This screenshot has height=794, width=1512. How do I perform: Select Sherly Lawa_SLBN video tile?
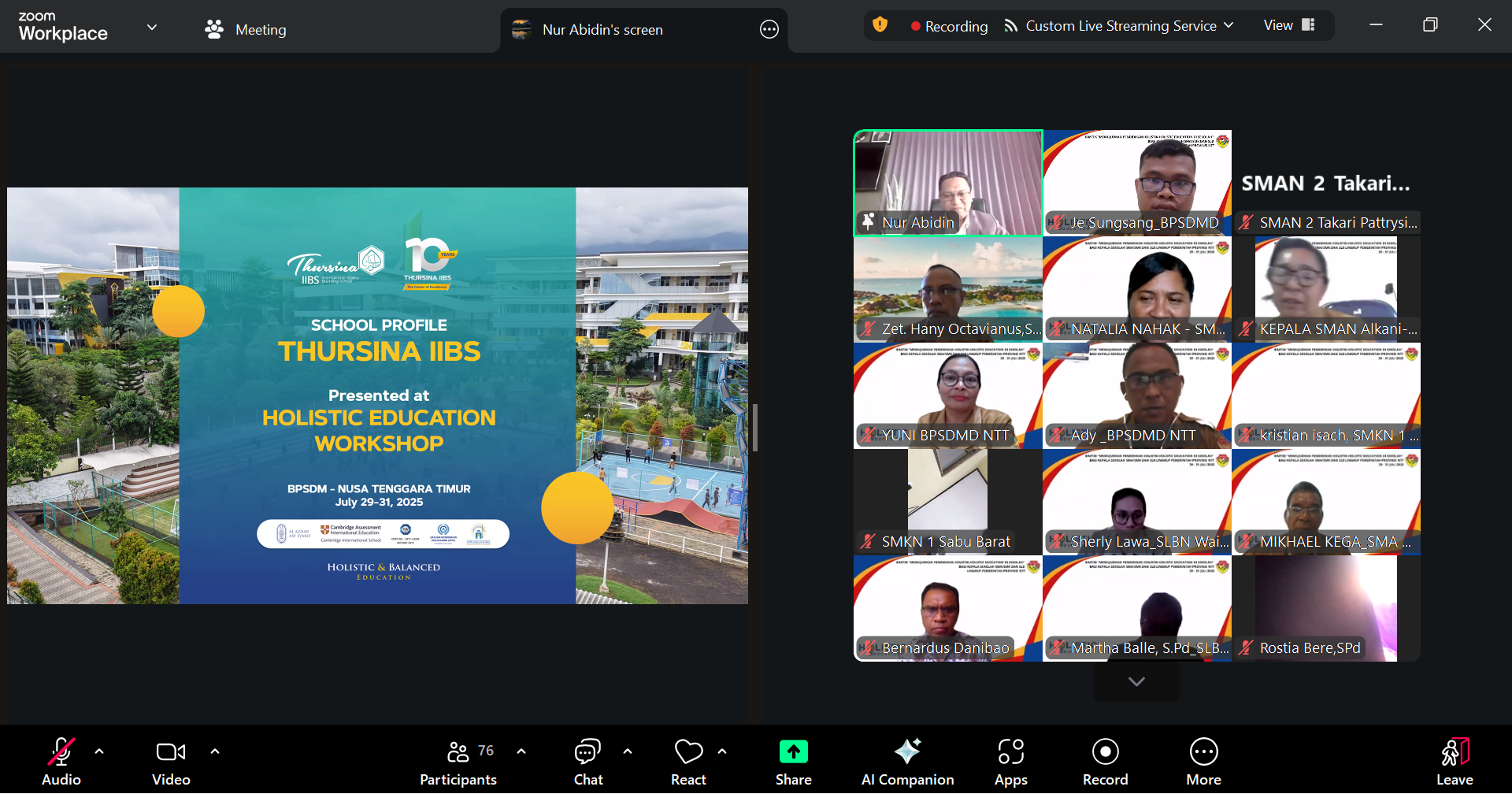coord(1137,502)
